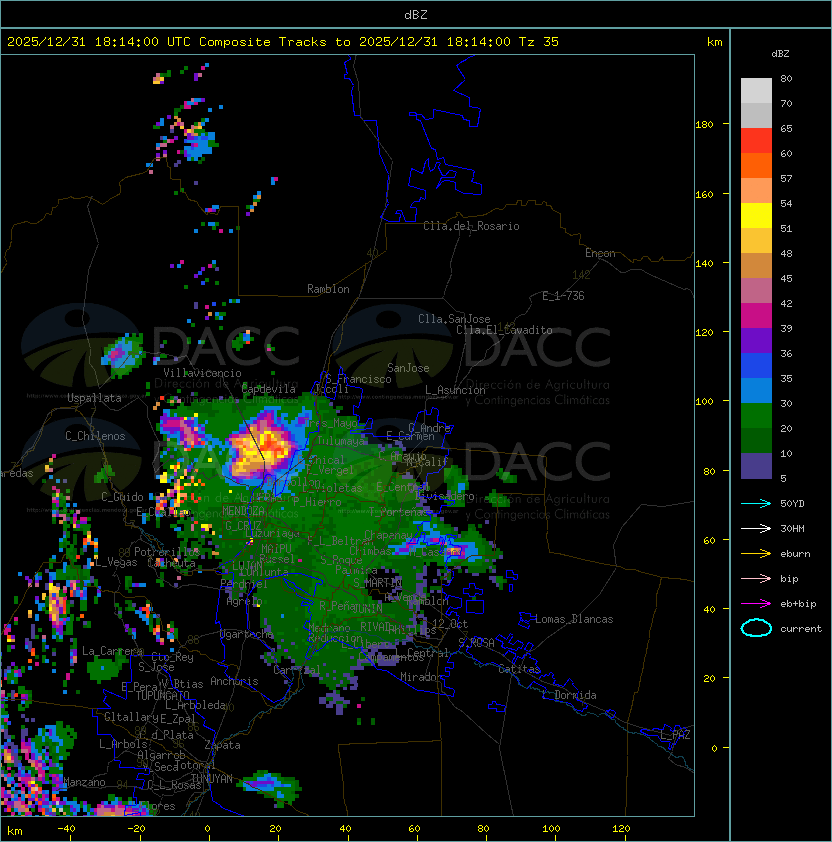Click the Manzano map label
832x842 pixels.
(84, 782)
